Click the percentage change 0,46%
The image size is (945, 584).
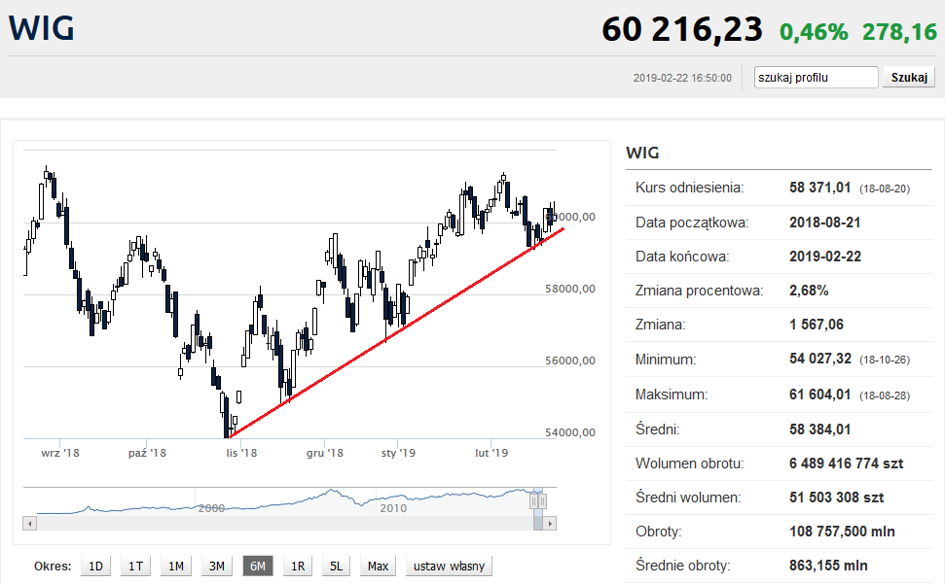[814, 32]
